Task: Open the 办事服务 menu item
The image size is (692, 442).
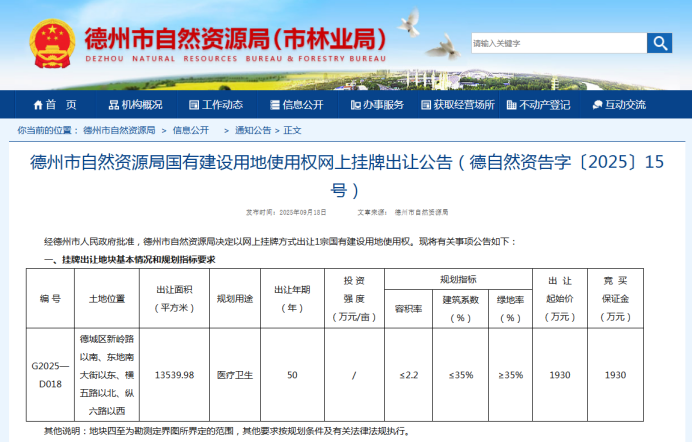Action: [x=383, y=105]
